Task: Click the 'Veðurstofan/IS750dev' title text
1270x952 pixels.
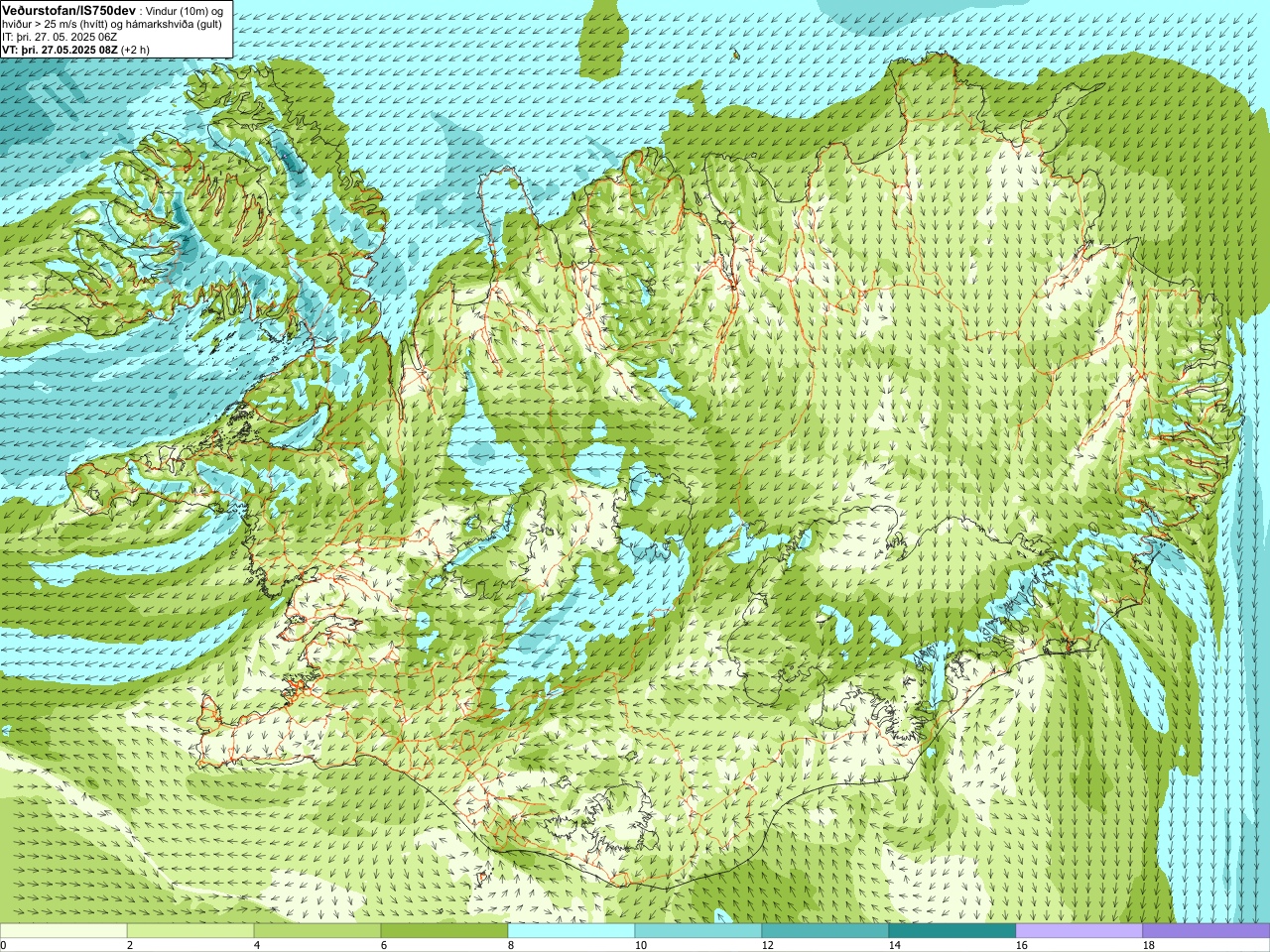Action: click(x=69, y=9)
